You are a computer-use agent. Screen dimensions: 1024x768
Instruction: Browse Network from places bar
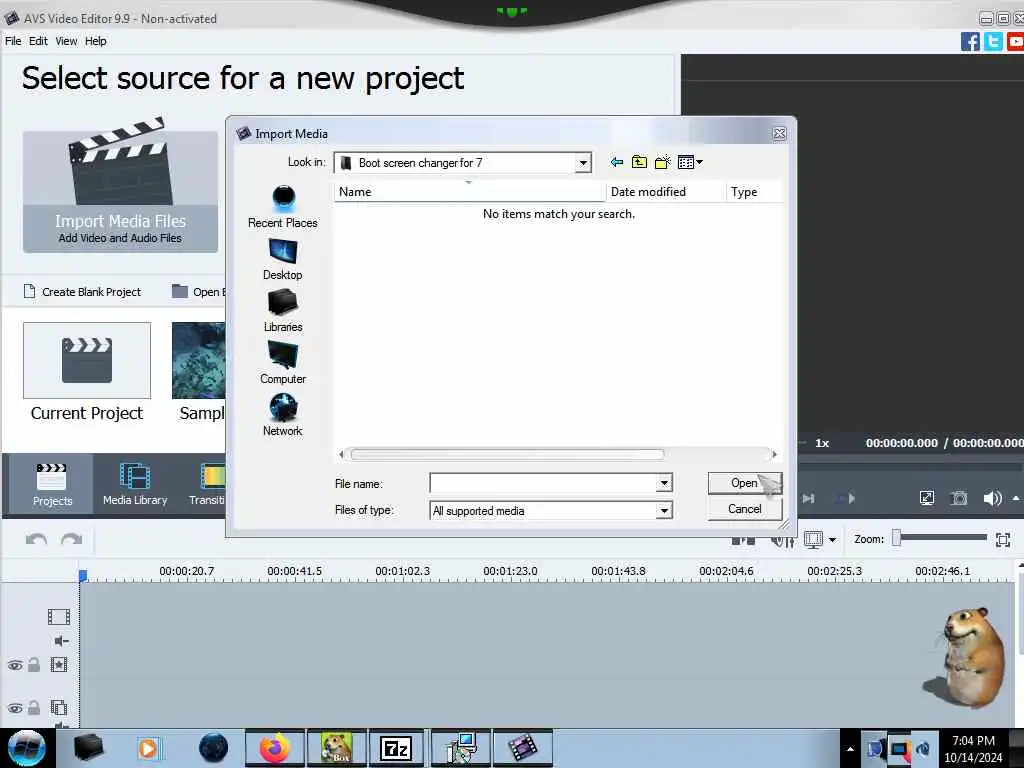click(283, 415)
